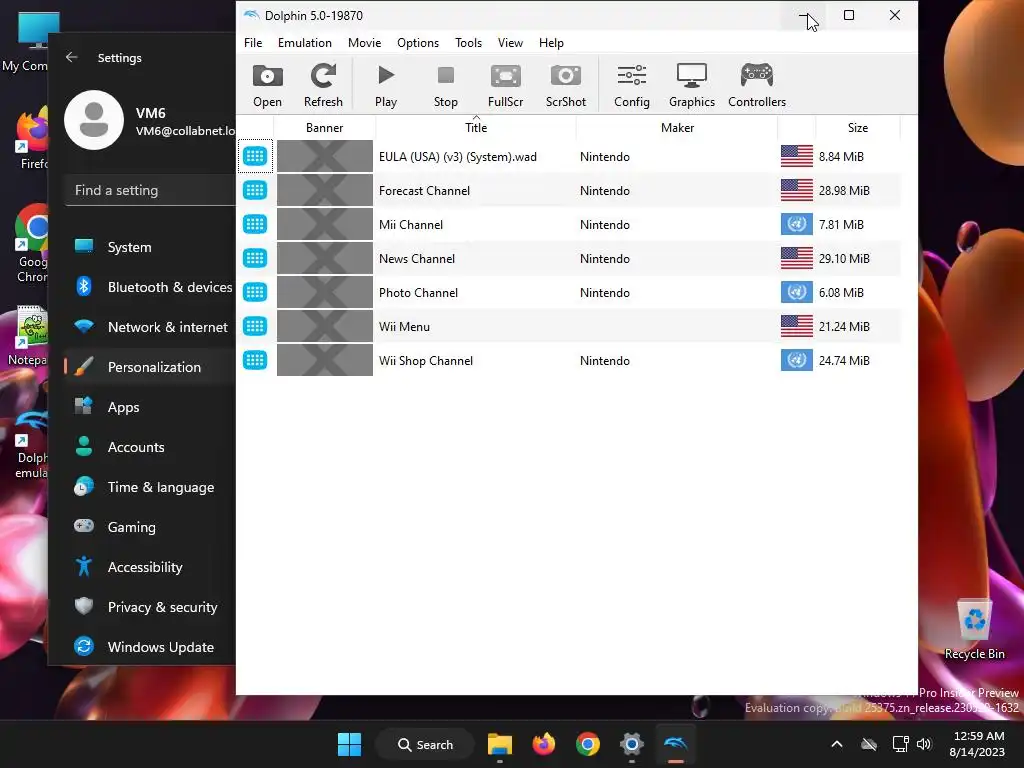The image size is (1024, 768).
Task: Click the platform icon of EULA row
Action: pos(255,156)
